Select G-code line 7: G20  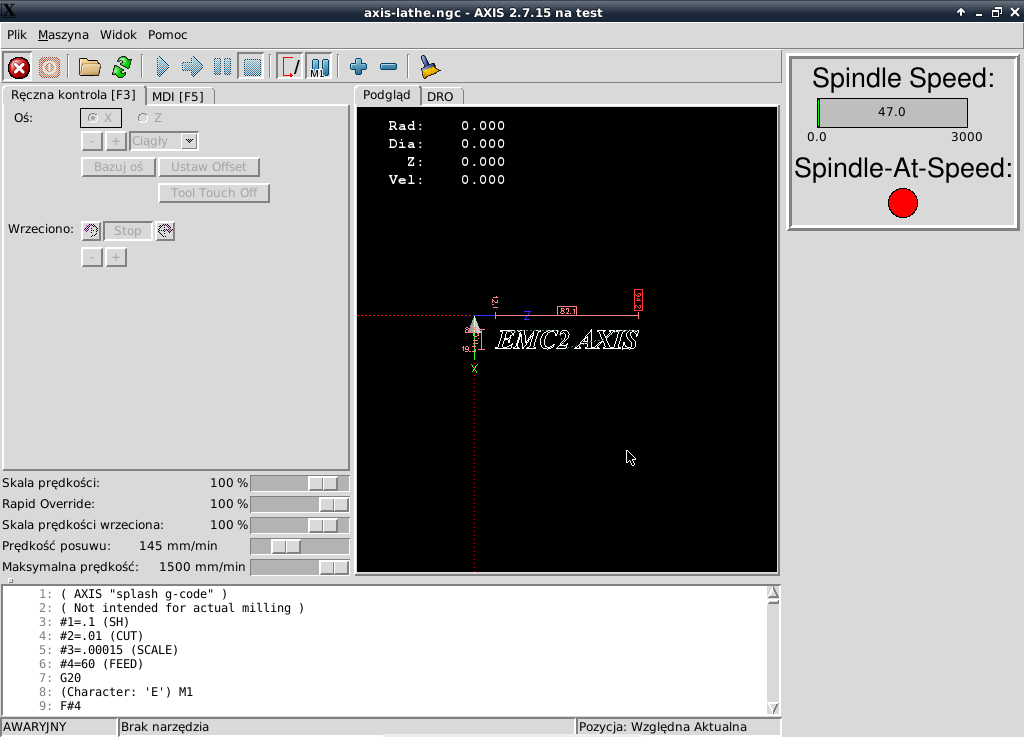(x=70, y=678)
